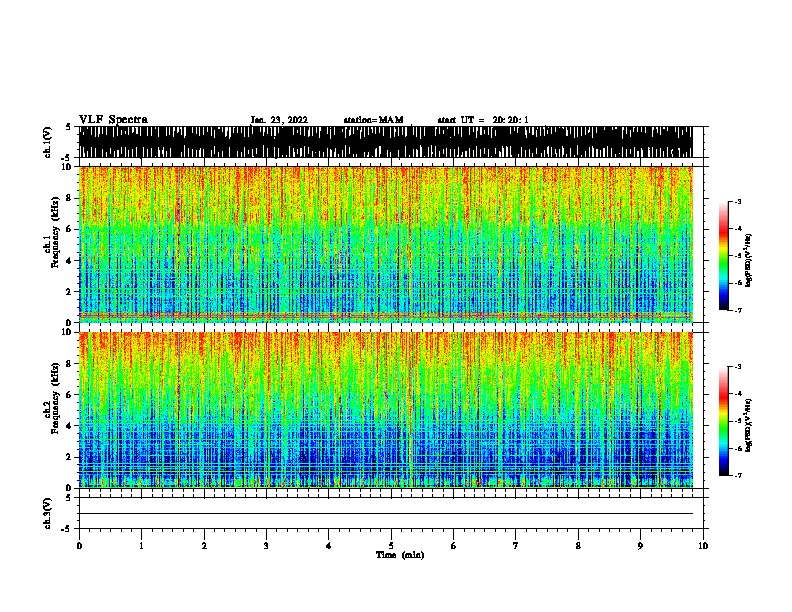Click time axis tick label '2'
This screenshot has height=612, width=792.
(x=204, y=546)
